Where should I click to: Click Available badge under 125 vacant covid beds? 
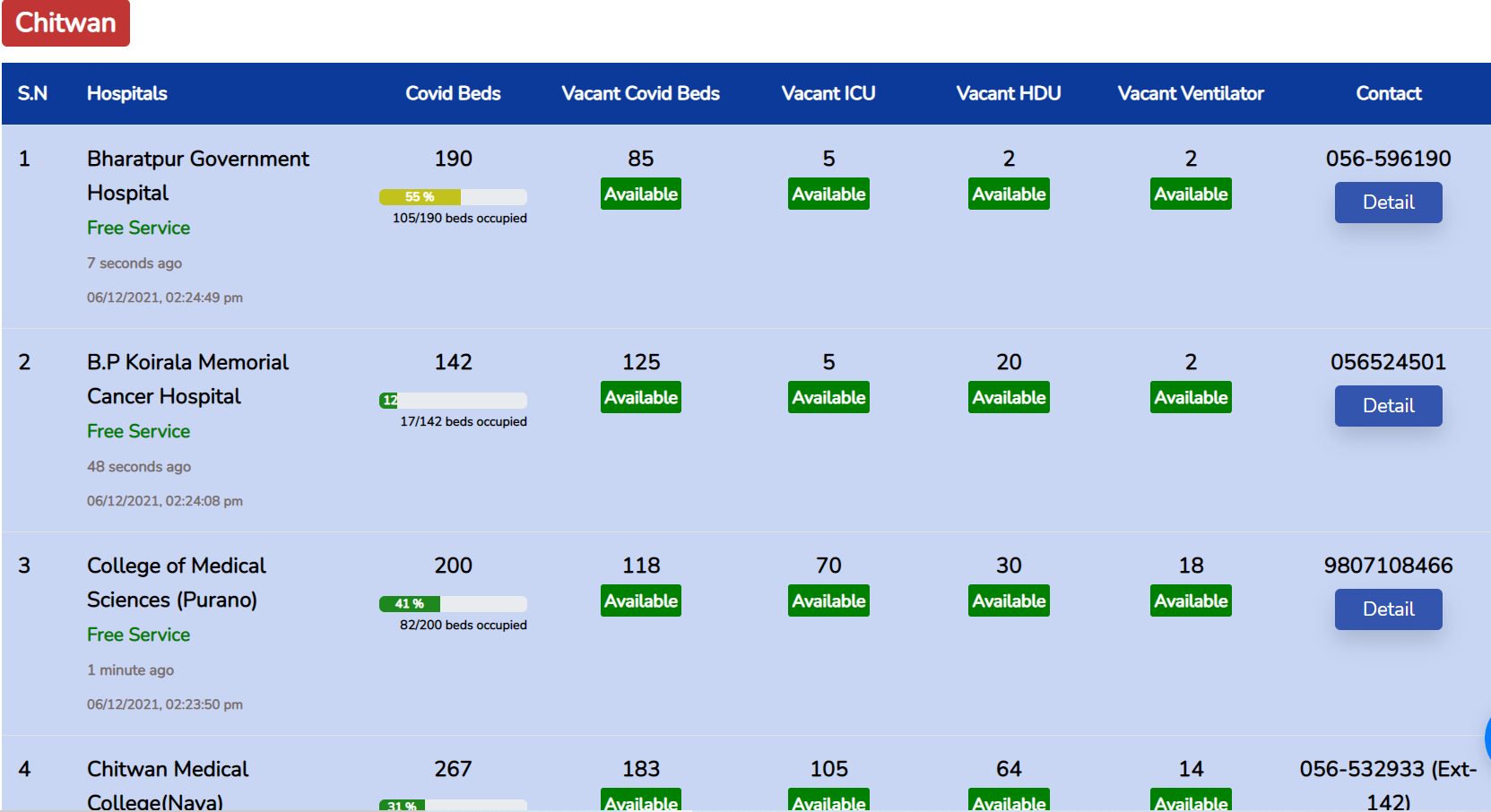click(x=641, y=398)
